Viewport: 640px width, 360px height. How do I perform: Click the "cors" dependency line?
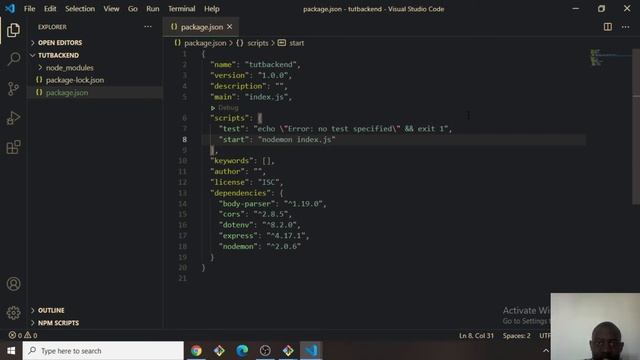[x=255, y=214]
